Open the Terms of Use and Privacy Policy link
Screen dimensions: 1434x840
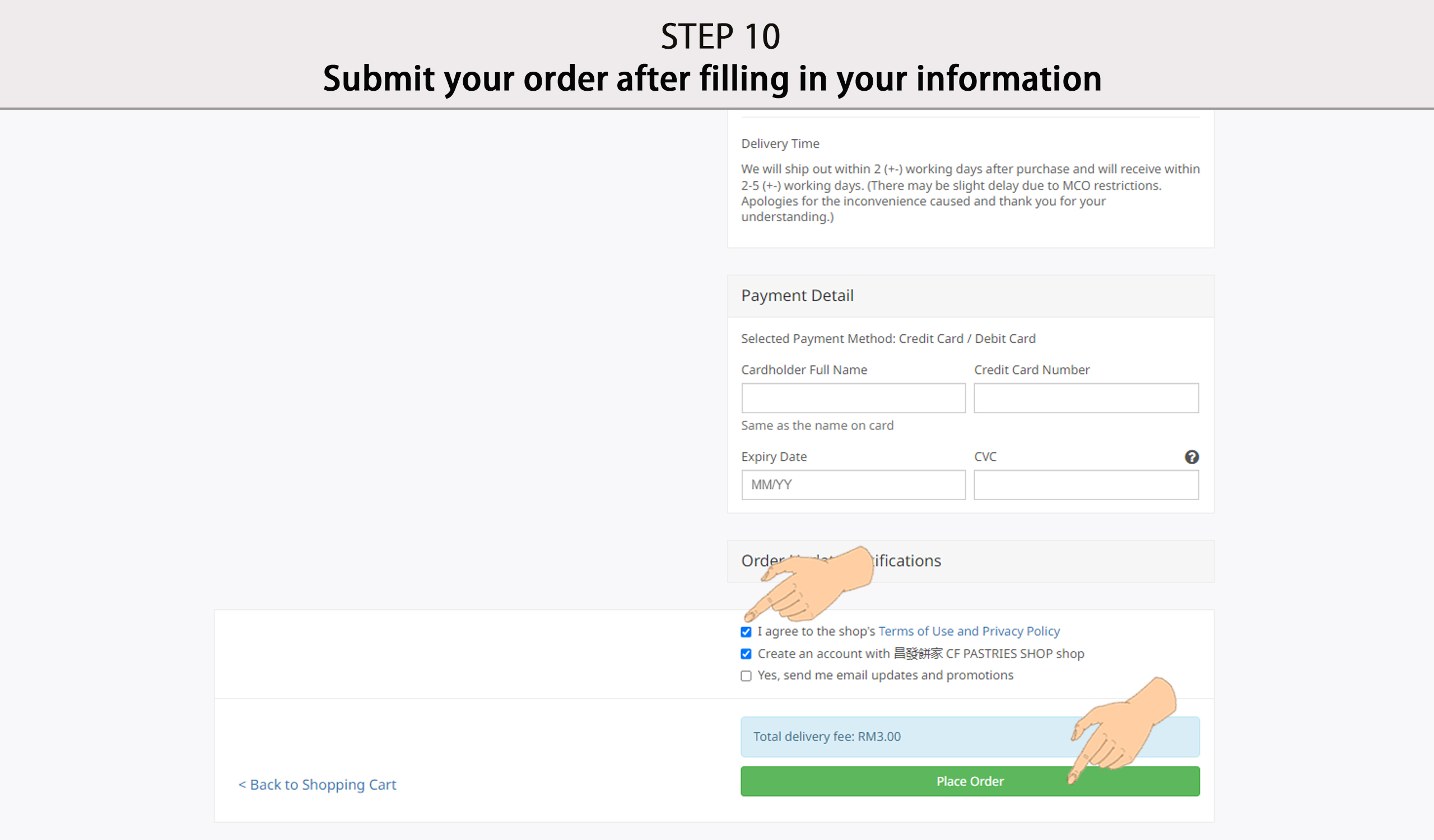(x=969, y=631)
